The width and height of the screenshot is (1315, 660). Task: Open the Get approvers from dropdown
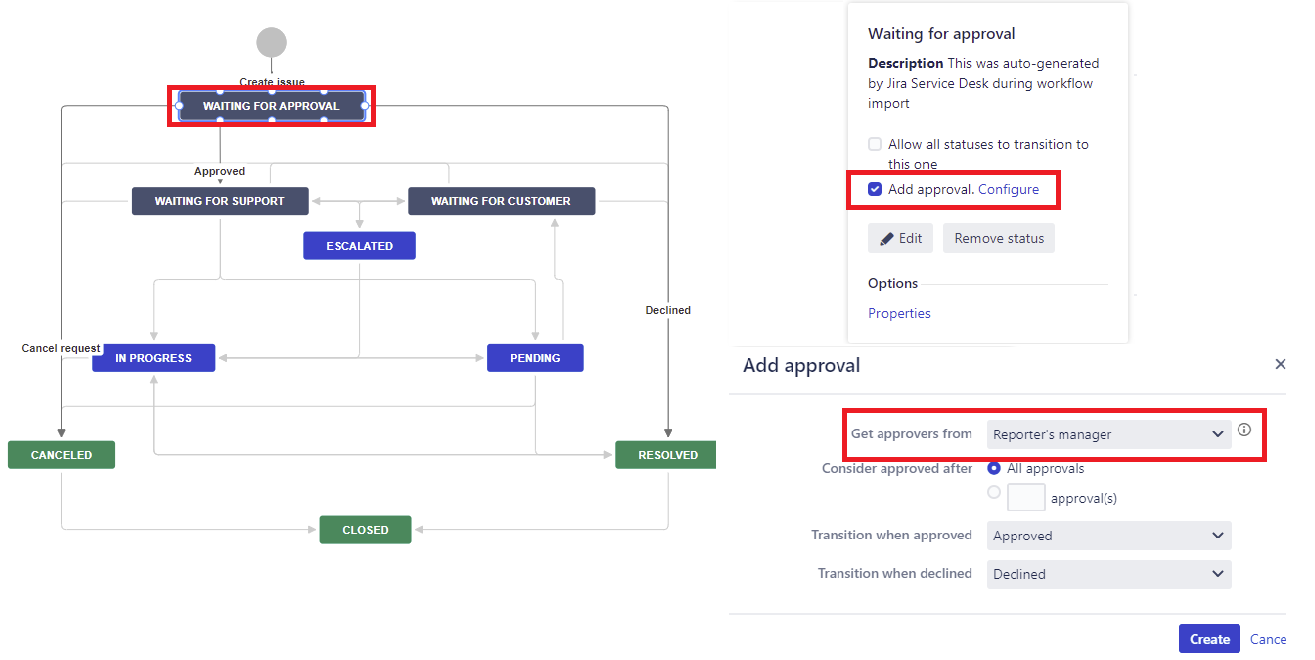tap(1108, 434)
